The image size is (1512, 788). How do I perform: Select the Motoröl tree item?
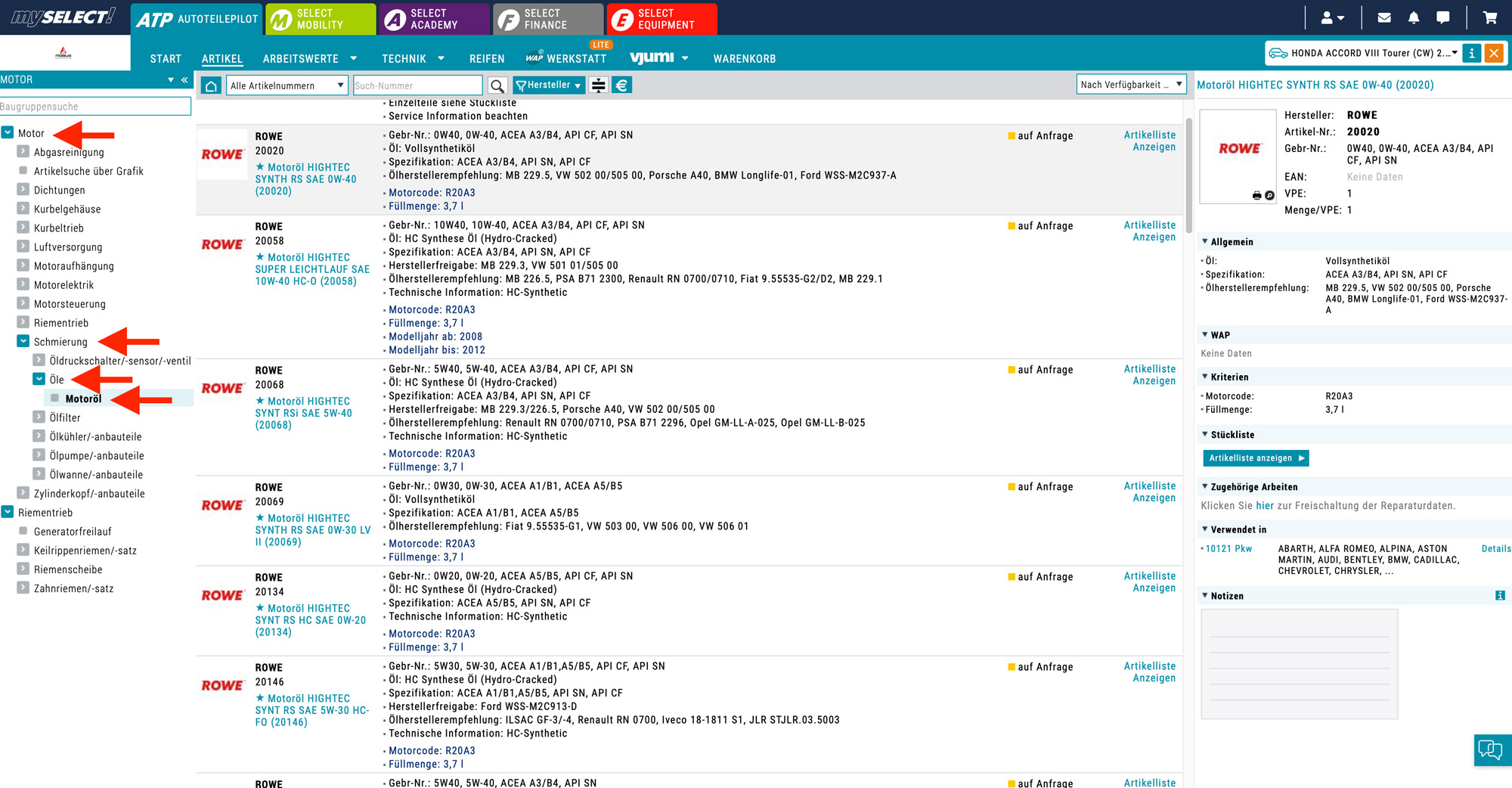83,399
